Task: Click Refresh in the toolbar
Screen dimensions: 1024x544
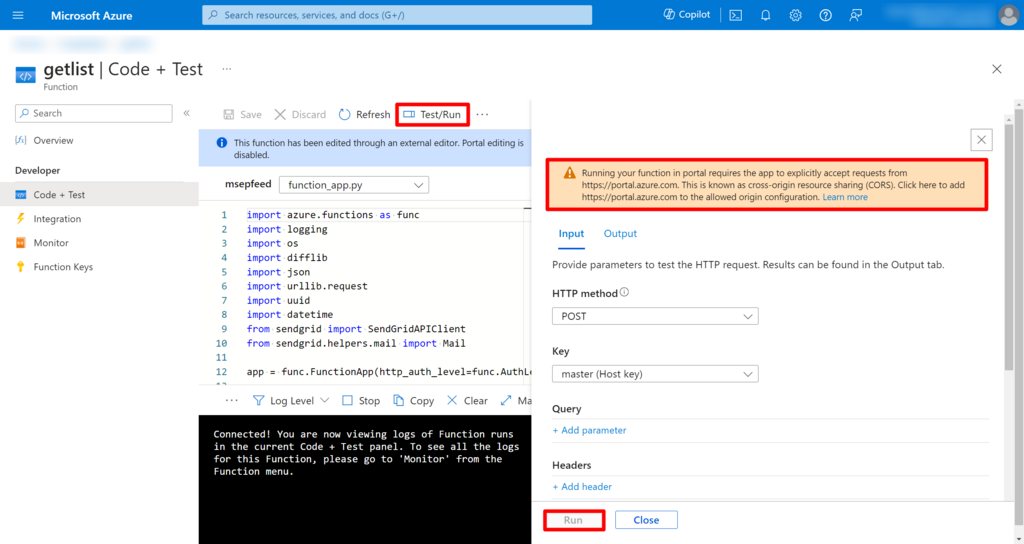Action: 365,115
